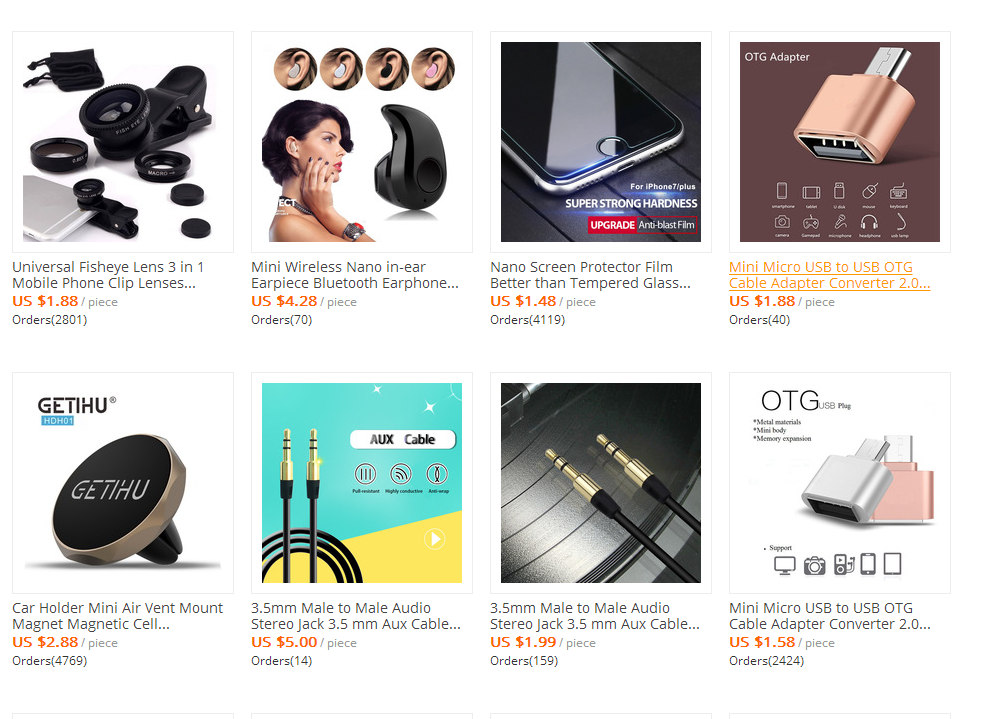Viewport: 982px width, 719px height.
Task: Open the GETIHU car holder product image
Action: (123, 483)
